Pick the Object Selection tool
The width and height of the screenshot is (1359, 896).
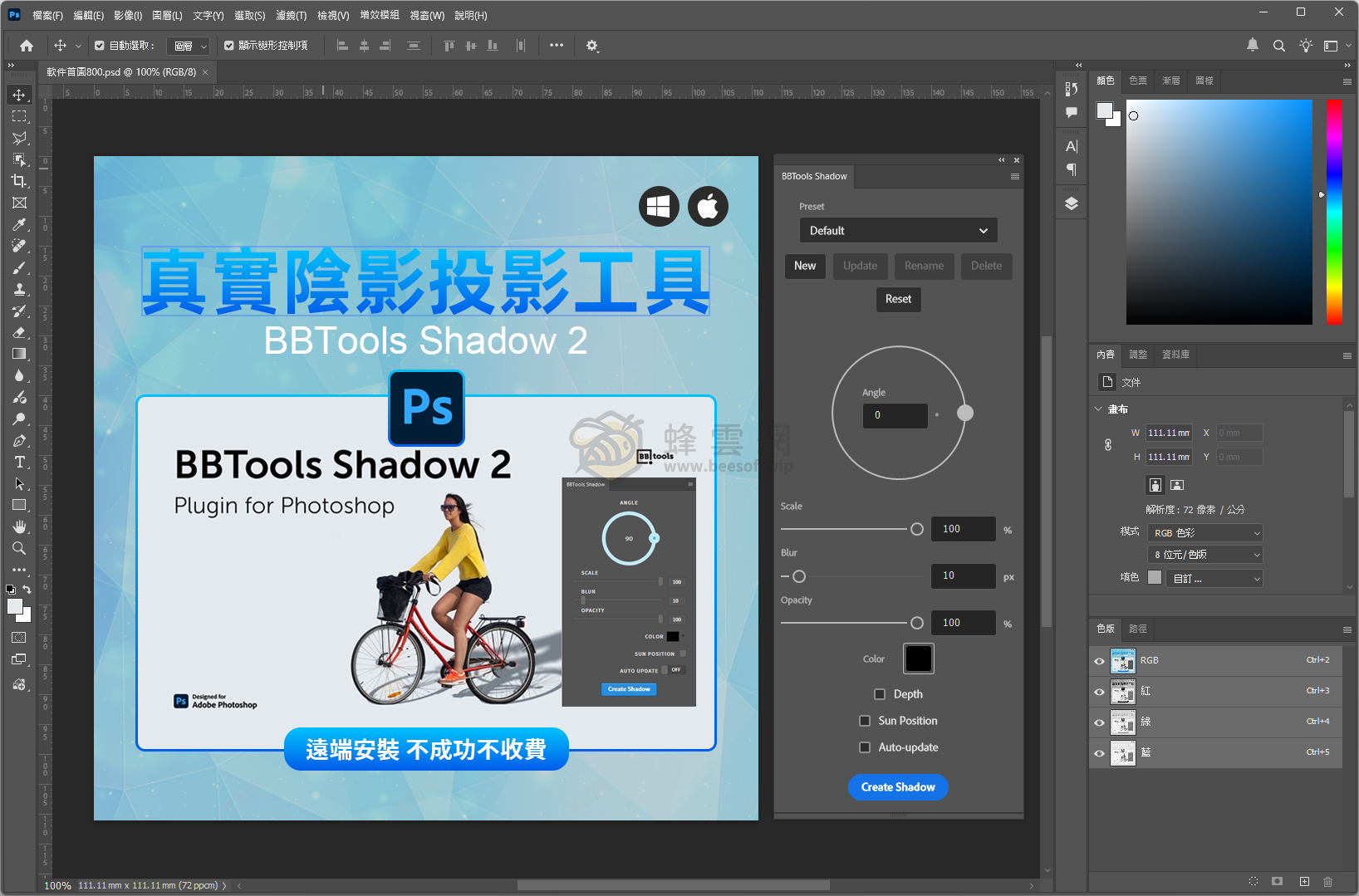19,159
